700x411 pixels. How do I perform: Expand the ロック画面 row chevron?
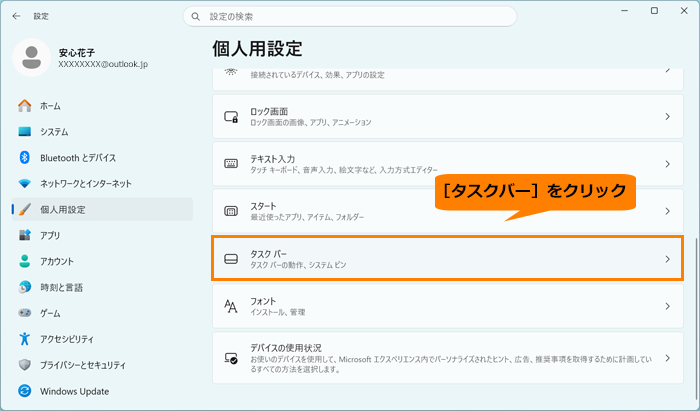667,116
